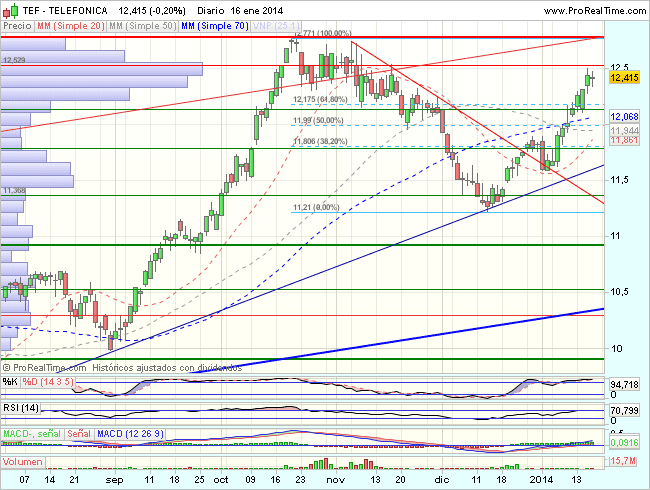This screenshot has height=490, width=650.
Task: Click the 'oct' month label on time axis
Action: (221, 480)
